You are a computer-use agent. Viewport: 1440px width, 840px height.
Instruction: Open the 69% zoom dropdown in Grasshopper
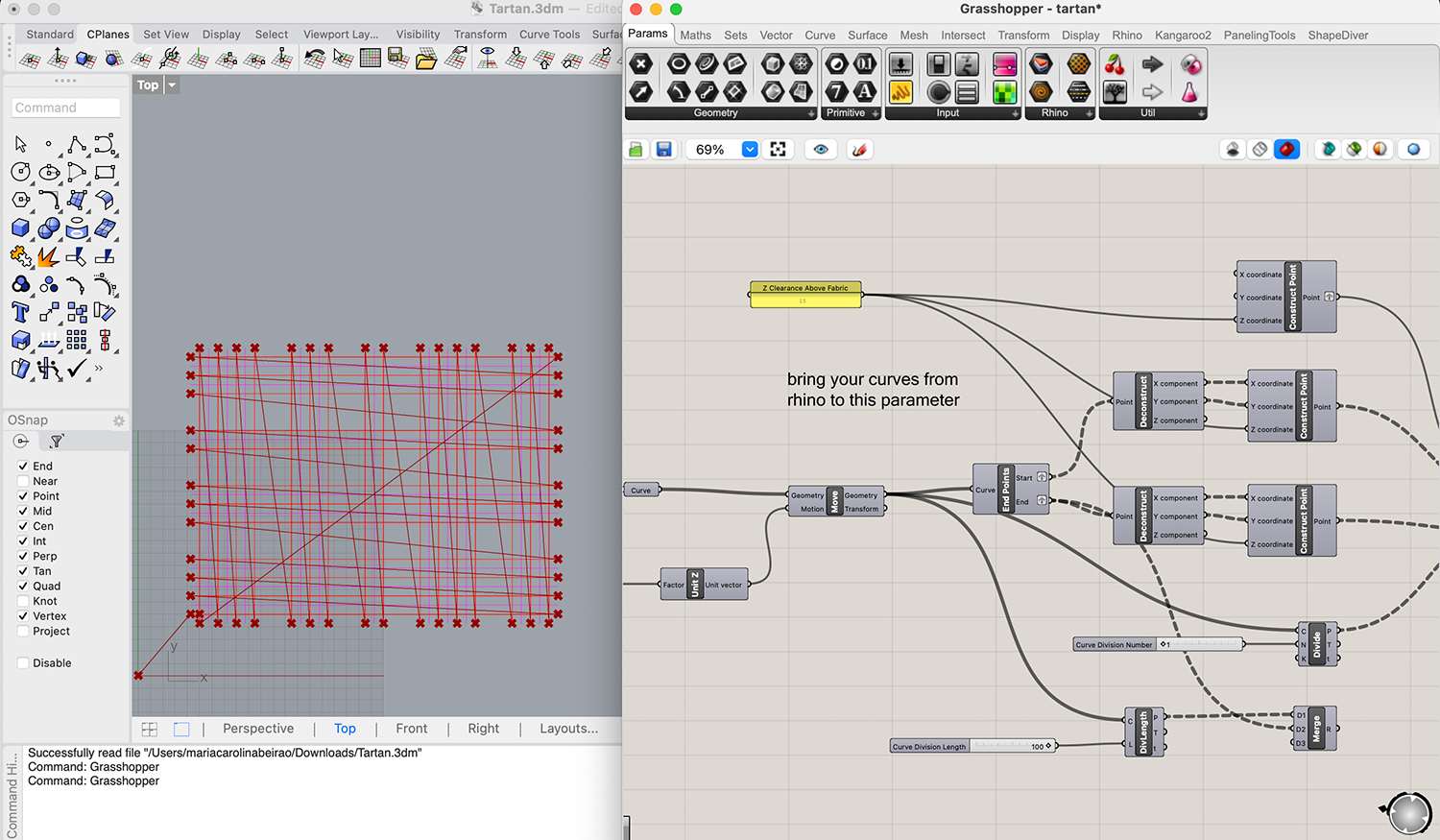pyautogui.click(x=750, y=150)
